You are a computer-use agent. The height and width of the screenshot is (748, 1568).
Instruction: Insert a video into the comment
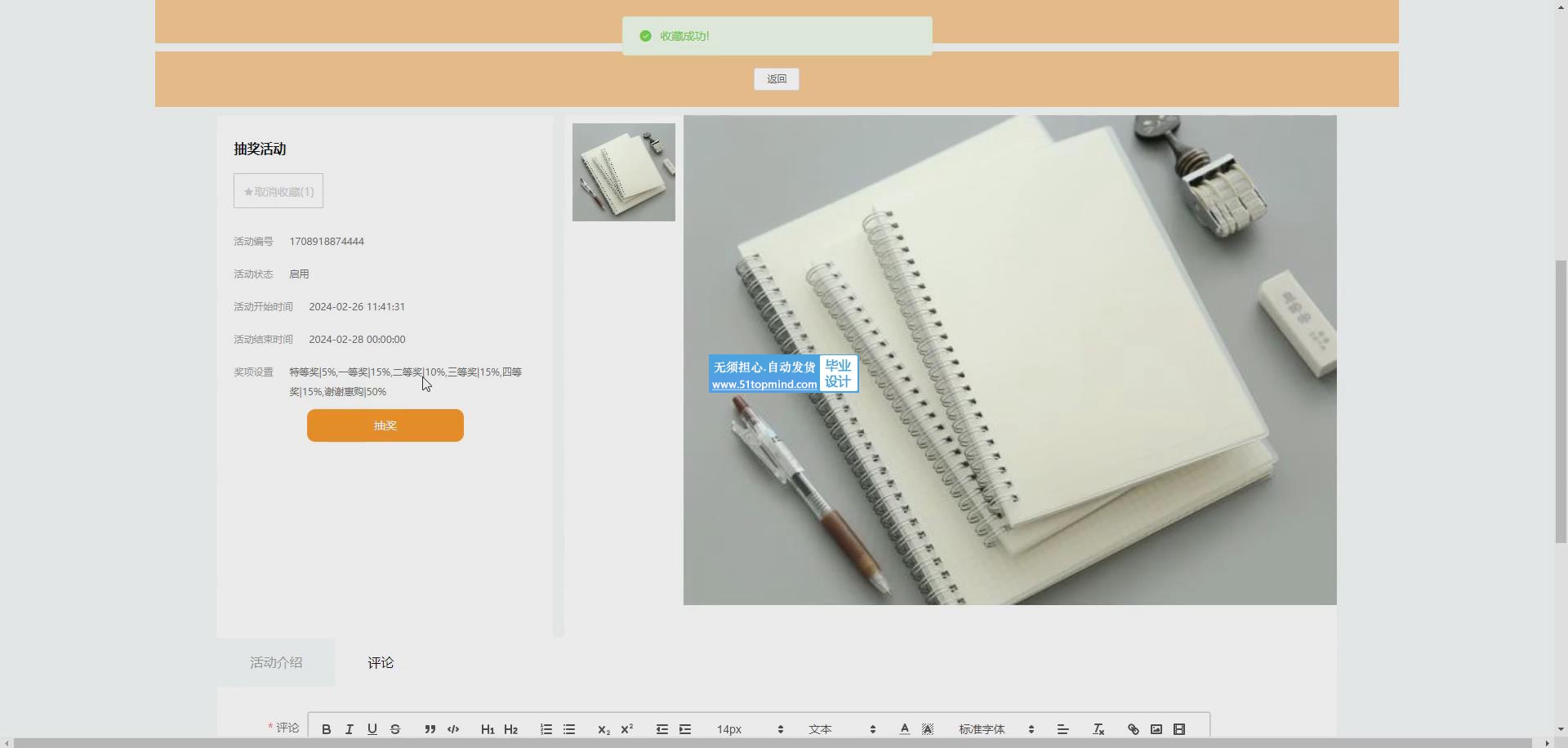tap(1179, 729)
